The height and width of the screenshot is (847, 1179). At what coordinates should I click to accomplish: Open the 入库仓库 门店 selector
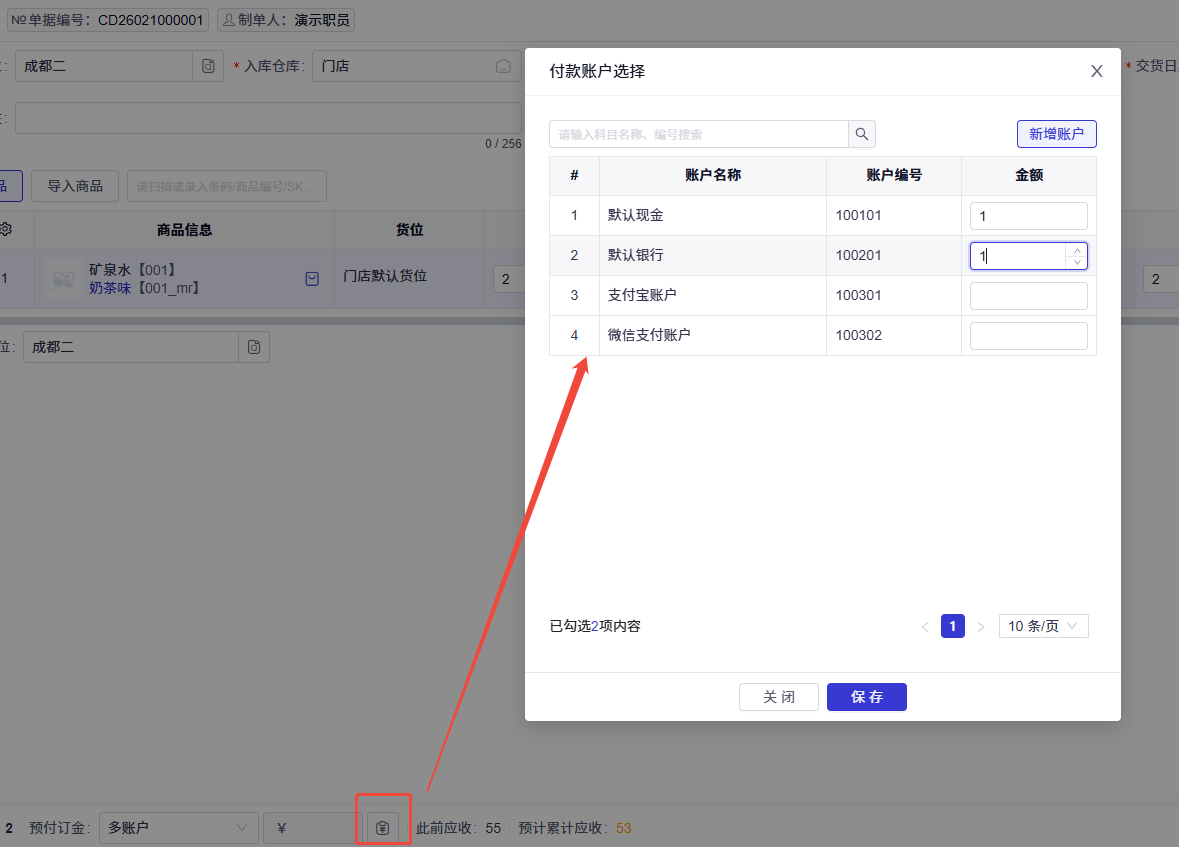tap(417, 66)
